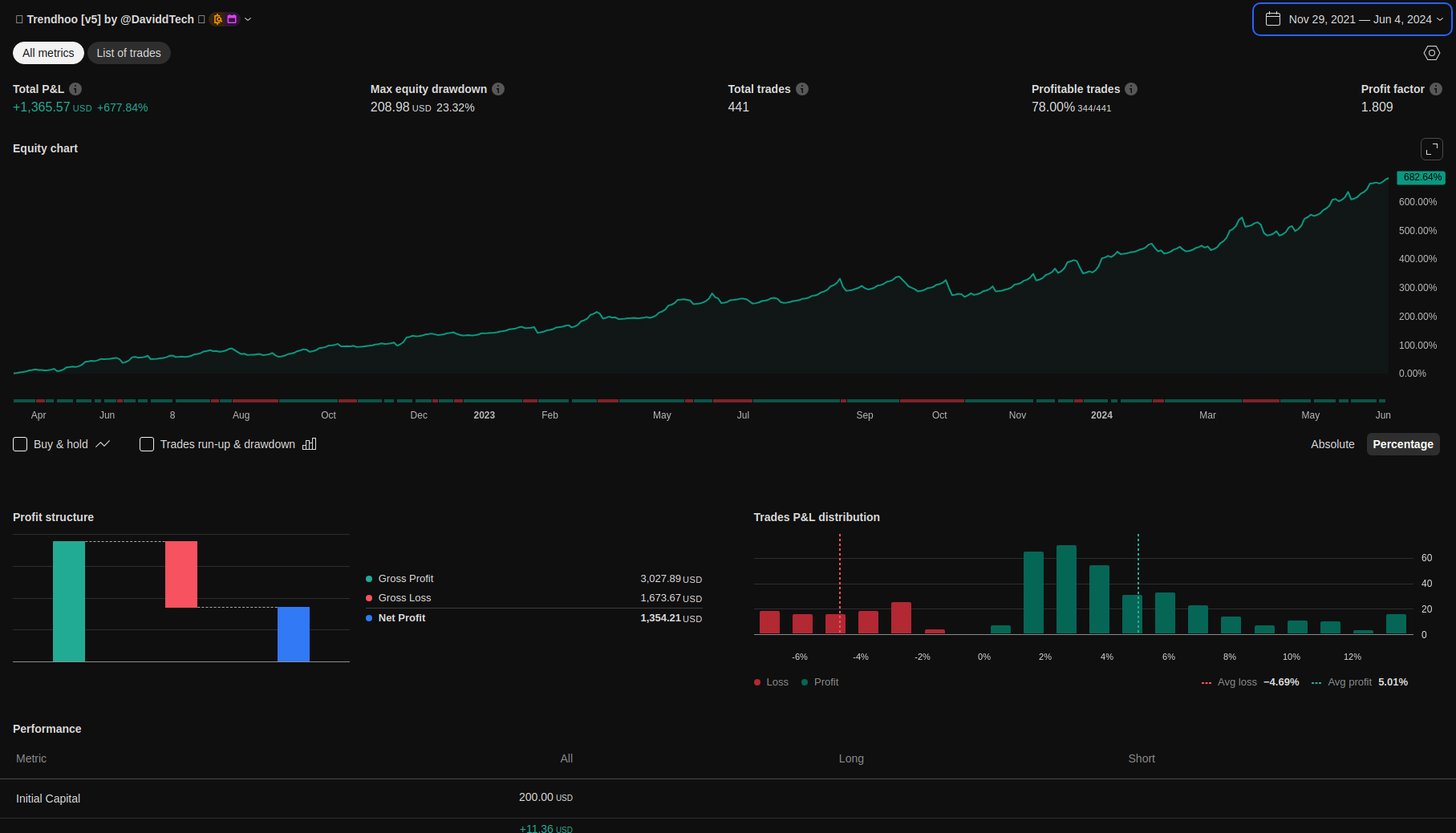Select the All metrics tab
1456x833 pixels.
tap(48, 53)
